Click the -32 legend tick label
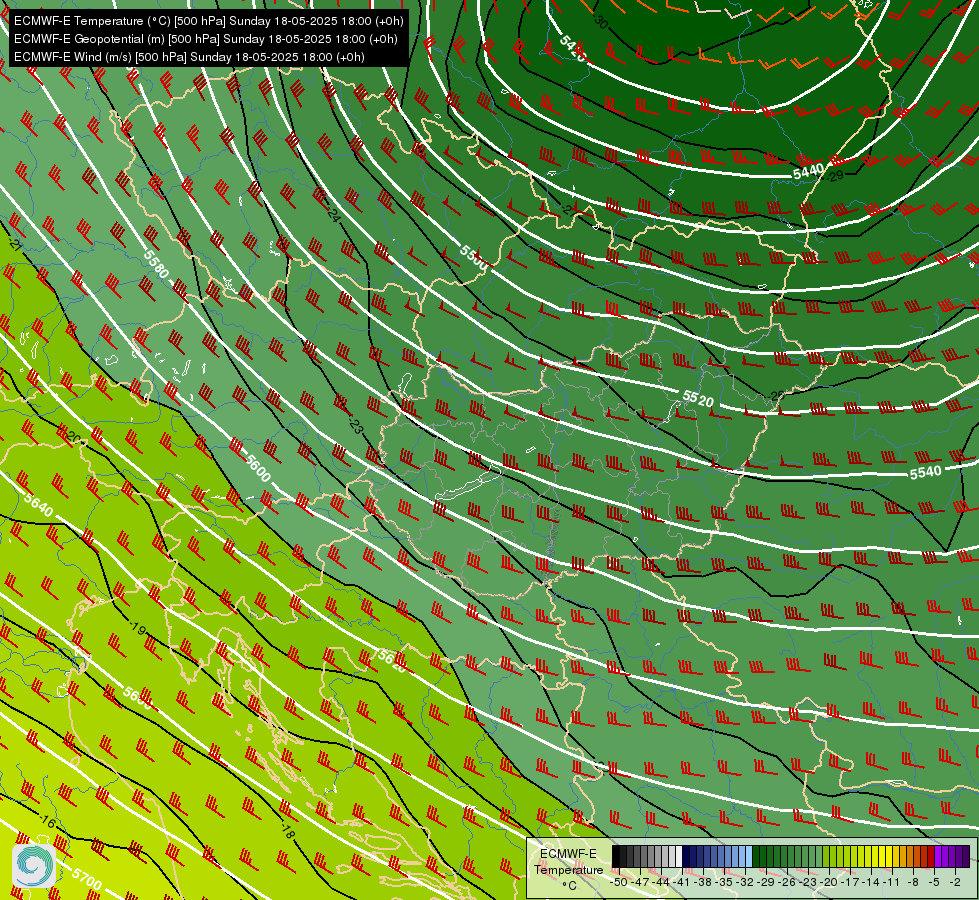Screen dimensions: 979x900 [745, 882]
